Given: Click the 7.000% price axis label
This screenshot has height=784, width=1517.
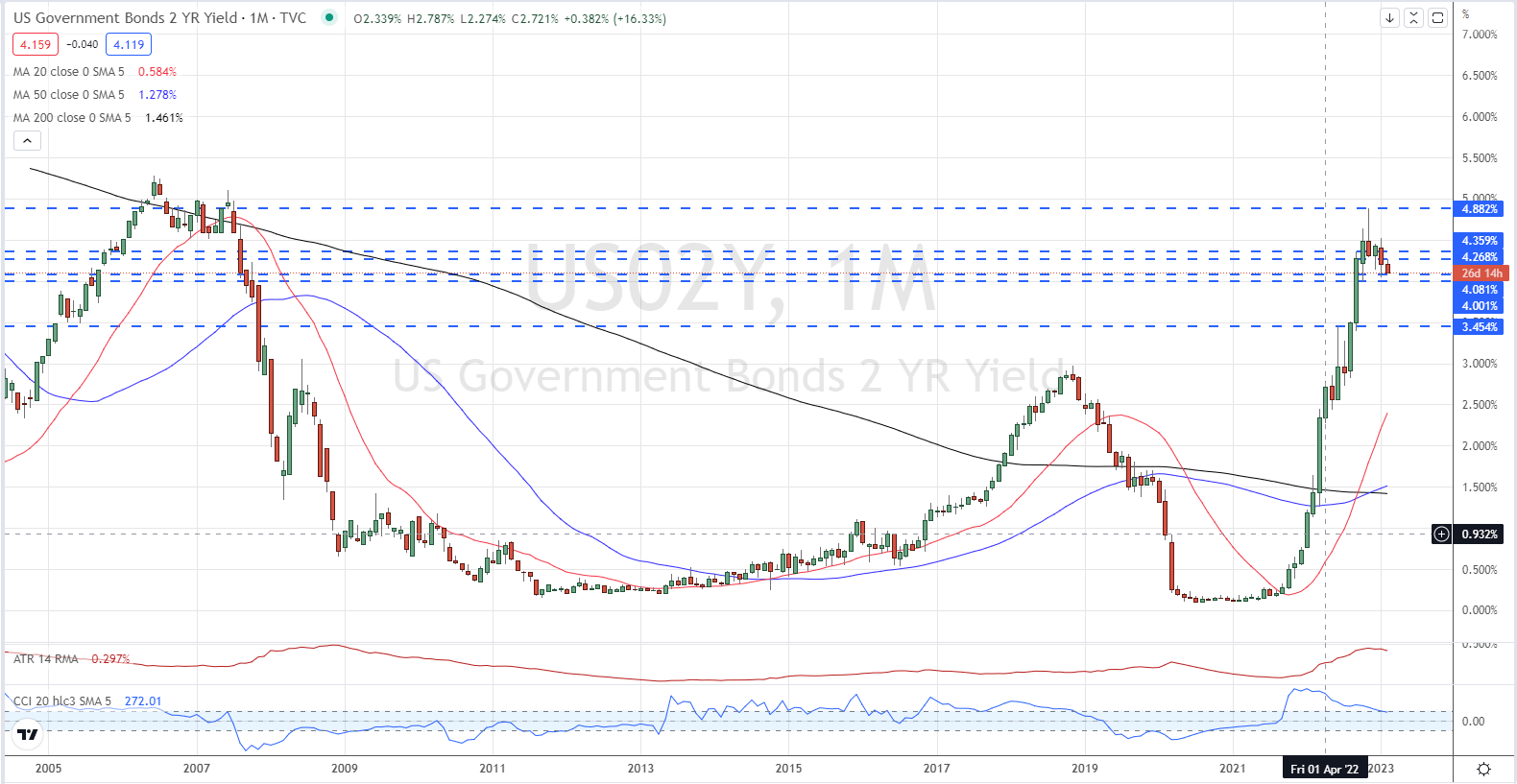Looking at the screenshot, I should tap(1480, 35).
